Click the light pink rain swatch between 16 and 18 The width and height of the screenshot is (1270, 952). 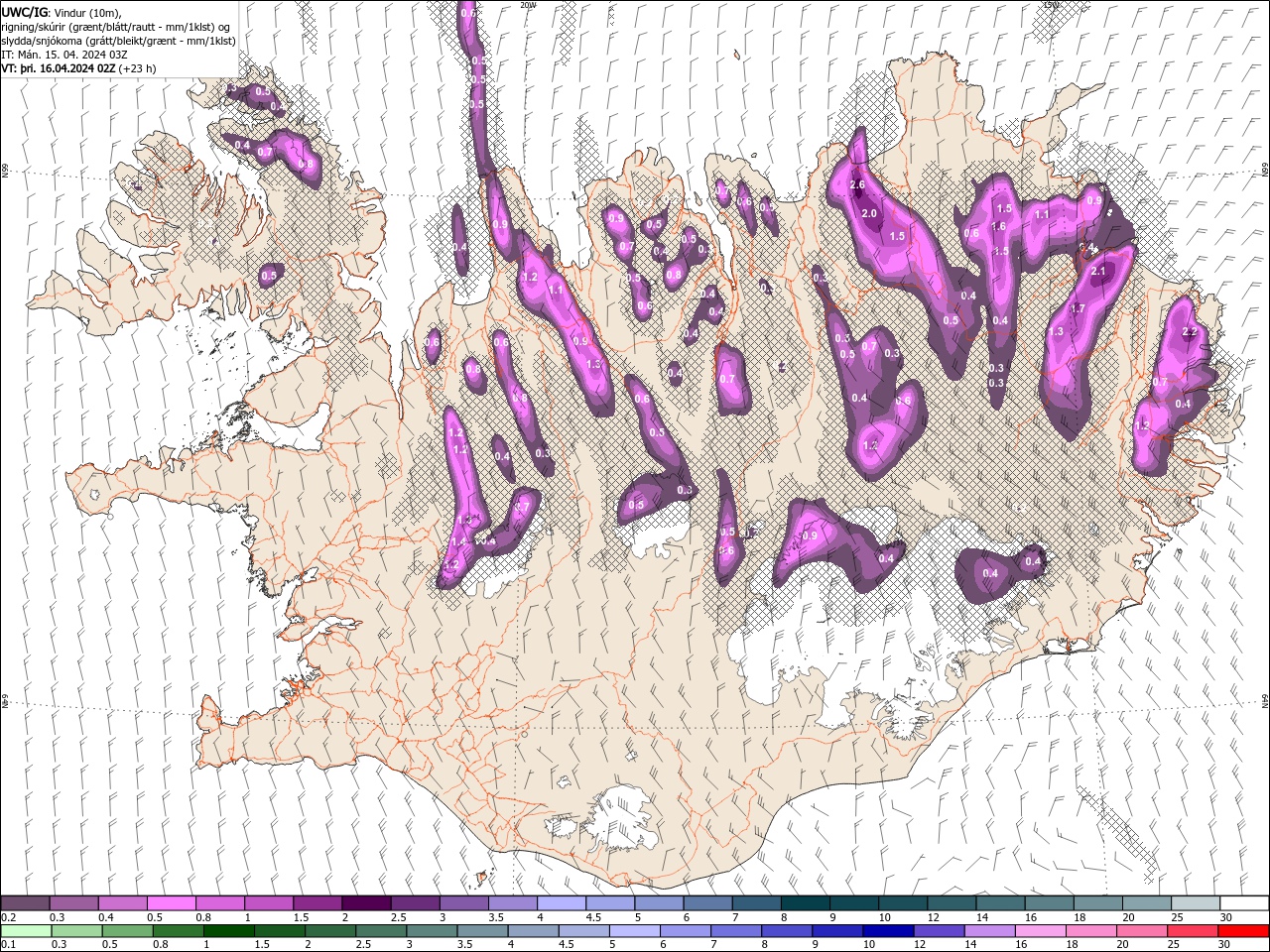pyautogui.click(x=1039, y=931)
